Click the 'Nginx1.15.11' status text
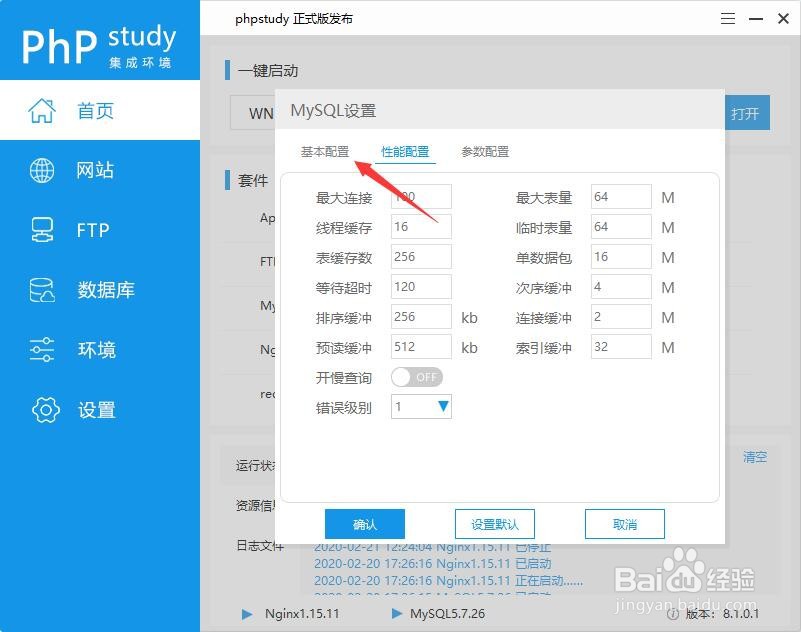This screenshot has width=801, height=632. pyautogui.click(x=302, y=614)
